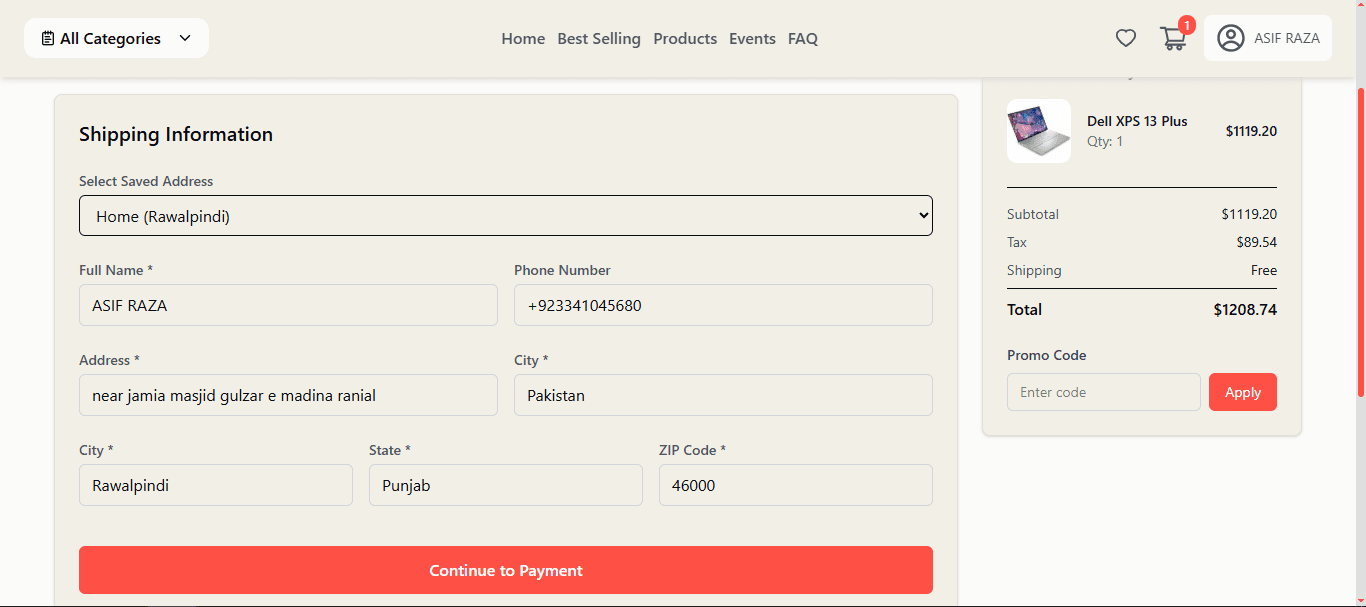This screenshot has width=1366, height=607.
Task: Select the ZIP Code field showing 46000
Action: pos(795,485)
